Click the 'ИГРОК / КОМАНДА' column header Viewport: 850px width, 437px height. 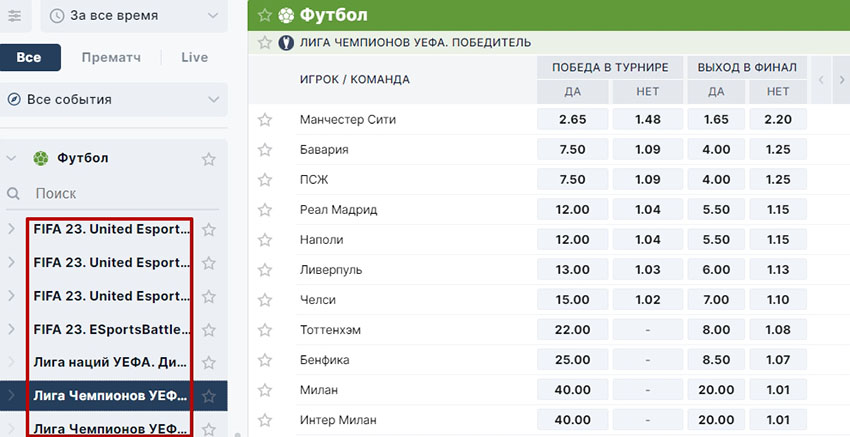(x=355, y=80)
